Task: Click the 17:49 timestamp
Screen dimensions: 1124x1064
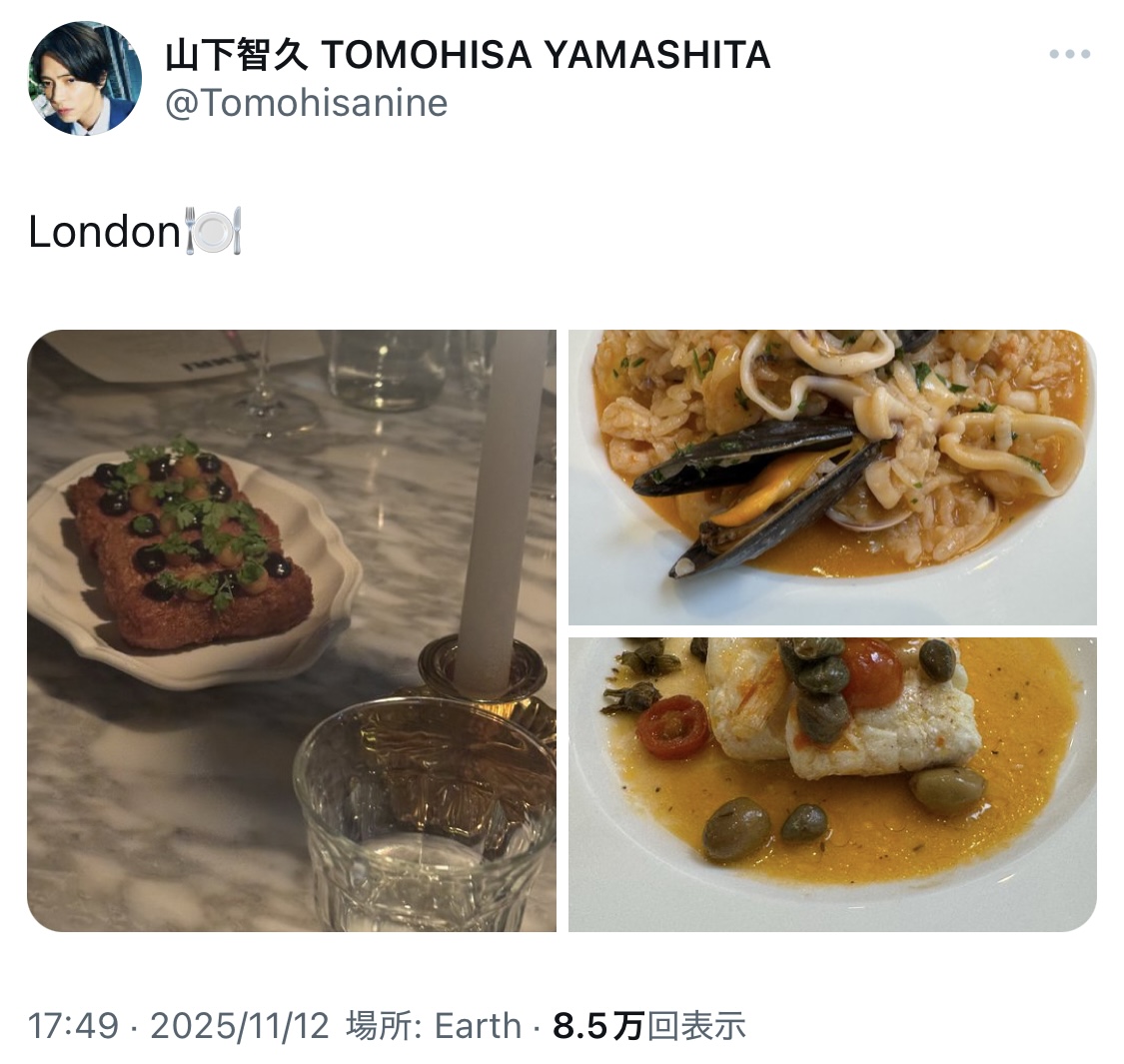Action: [73, 1025]
